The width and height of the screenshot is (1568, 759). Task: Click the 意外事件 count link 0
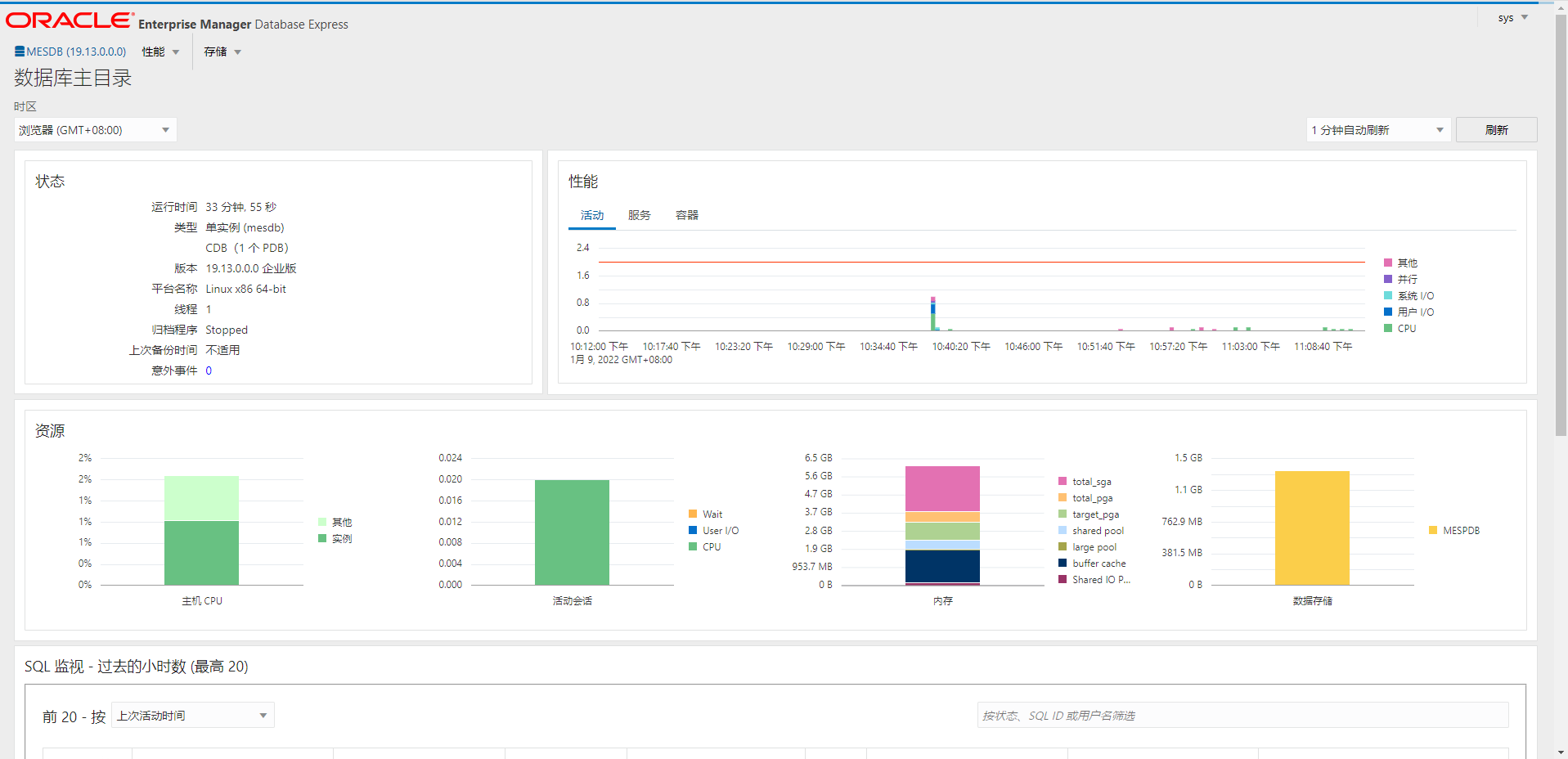tap(209, 371)
